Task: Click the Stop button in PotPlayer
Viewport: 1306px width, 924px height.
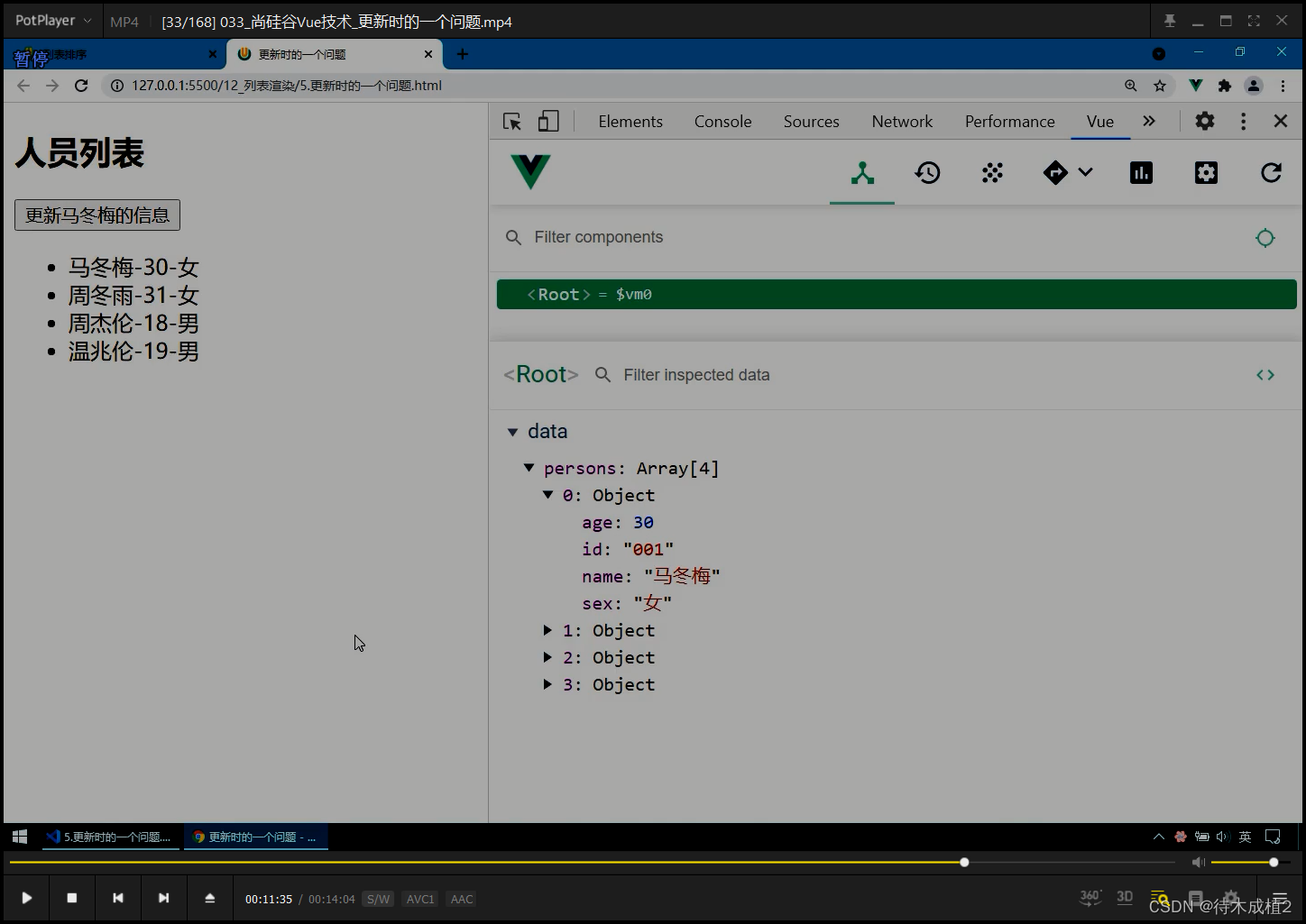Action: (x=72, y=898)
